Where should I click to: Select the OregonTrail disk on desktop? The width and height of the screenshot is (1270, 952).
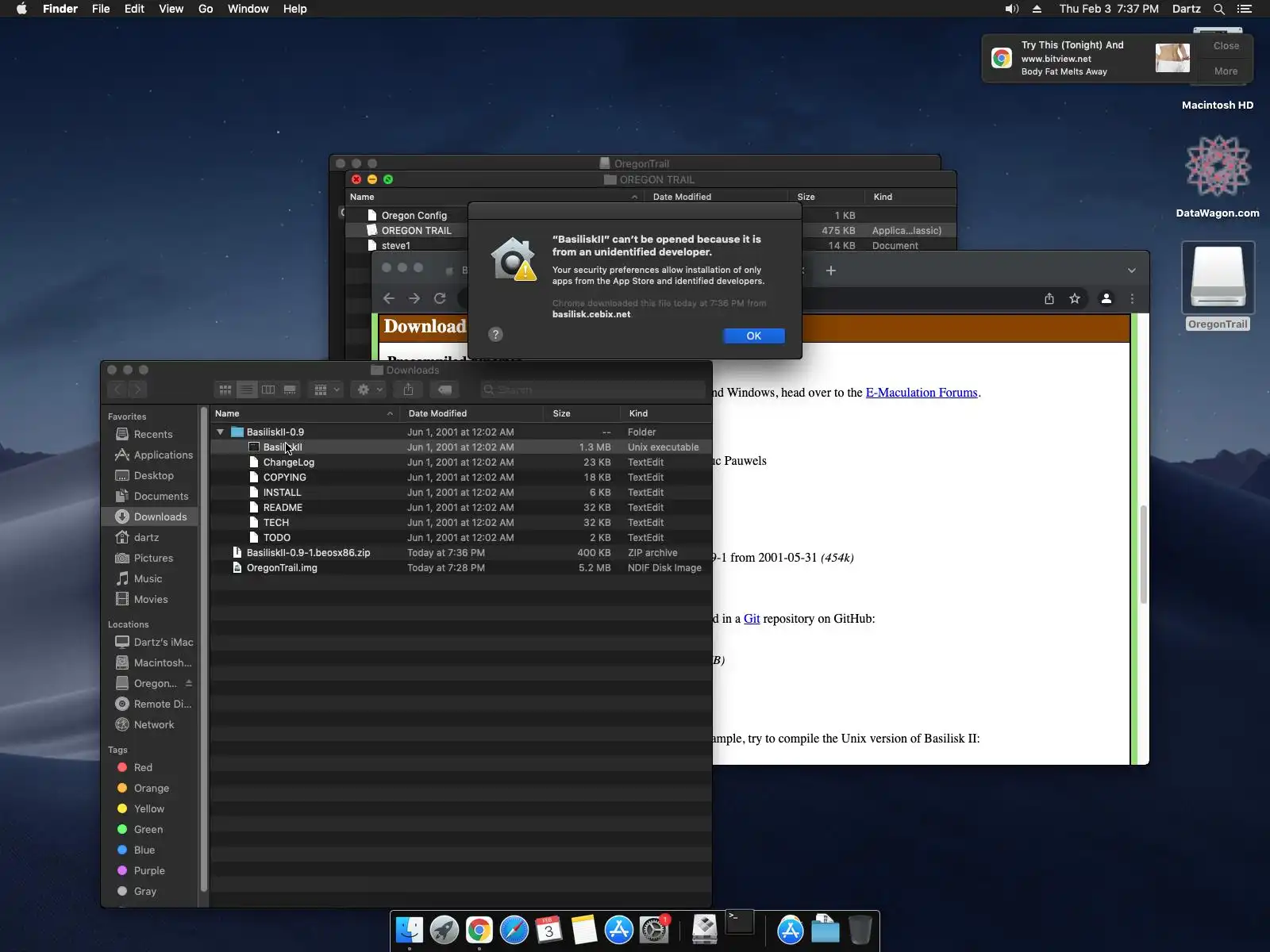pos(1218,286)
